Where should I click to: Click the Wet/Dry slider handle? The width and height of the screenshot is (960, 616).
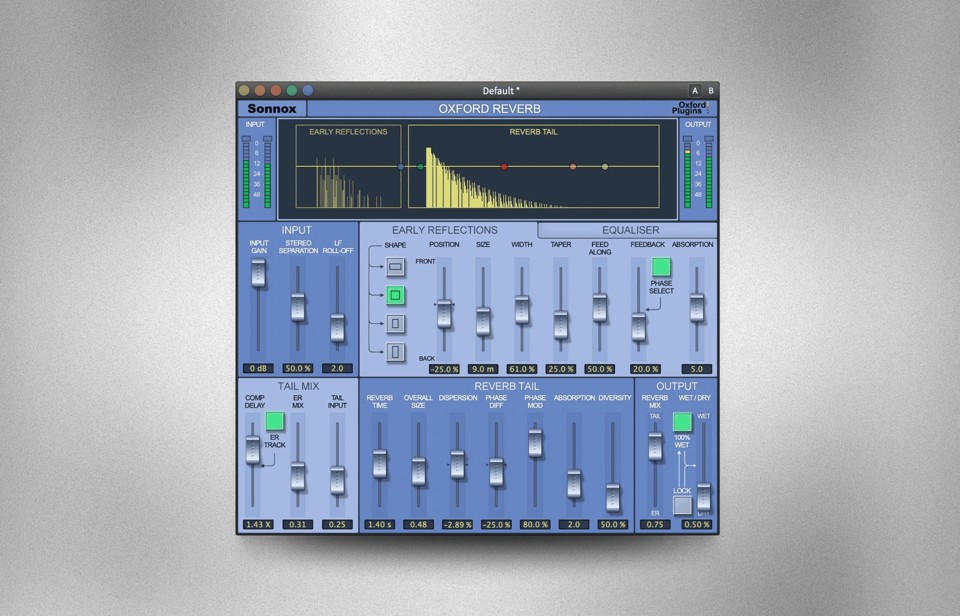(704, 496)
